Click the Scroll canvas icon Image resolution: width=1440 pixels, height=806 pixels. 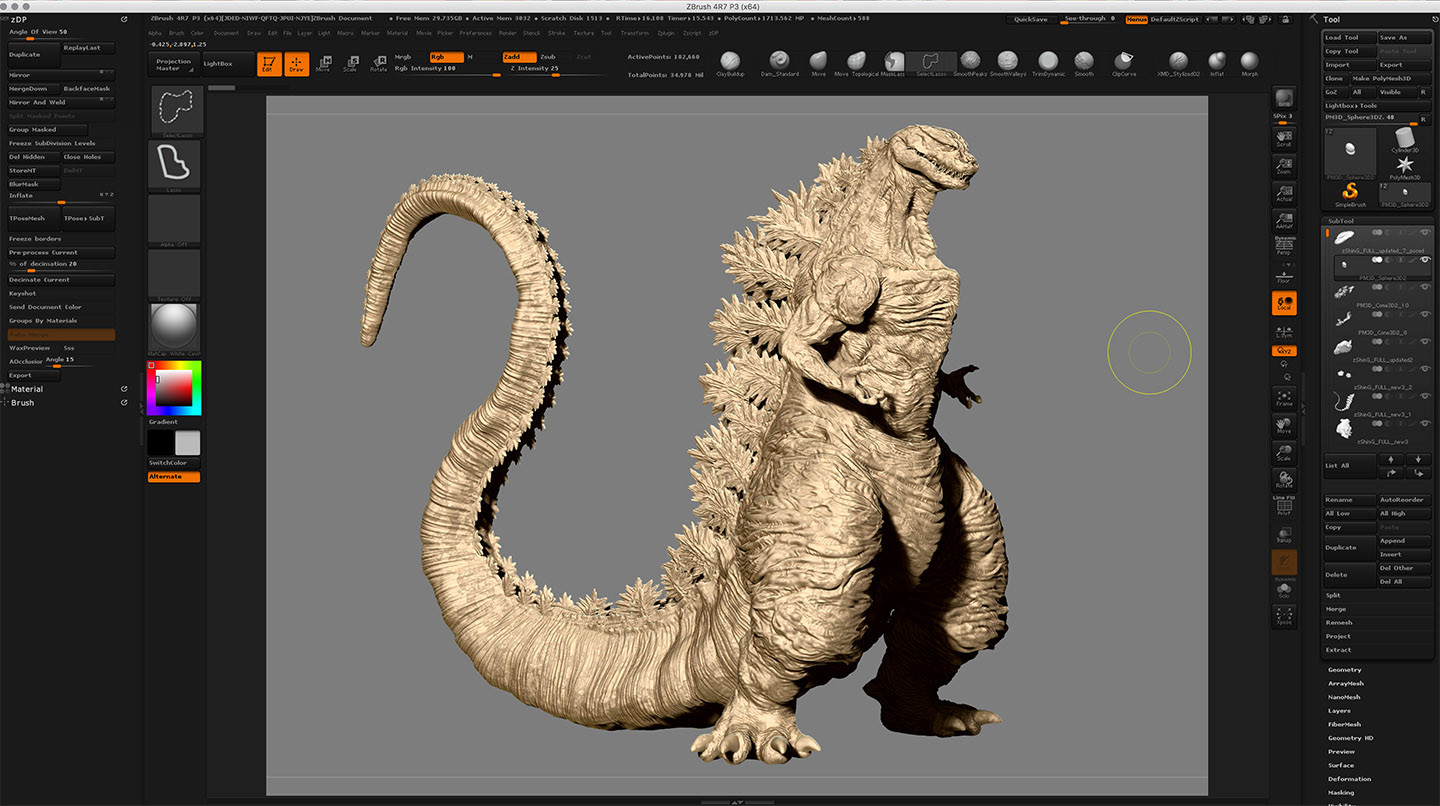[x=1284, y=138]
